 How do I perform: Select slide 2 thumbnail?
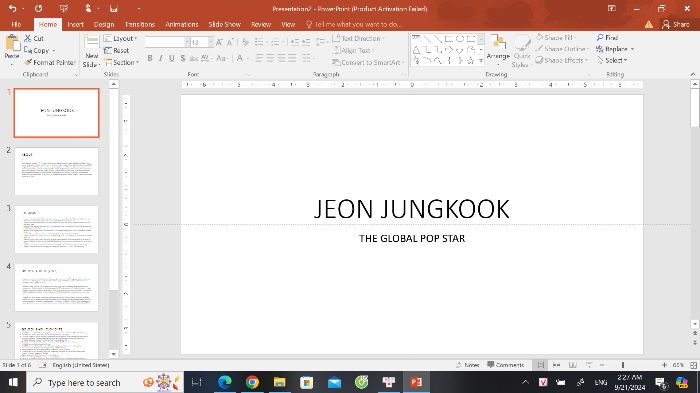pyautogui.click(x=56, y=171)
